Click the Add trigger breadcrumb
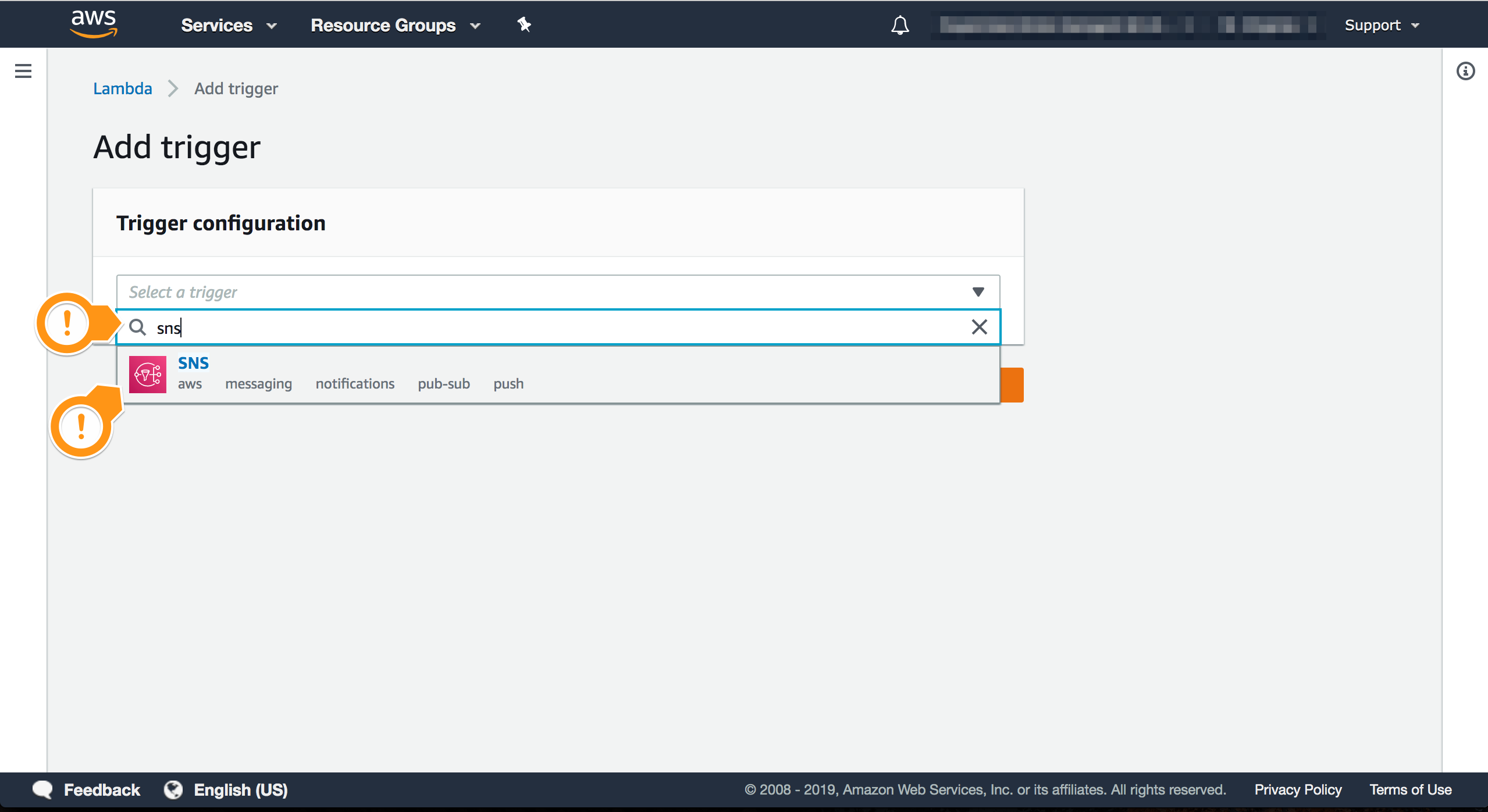This screenshot has width=1488, height=812. [236, 88]
